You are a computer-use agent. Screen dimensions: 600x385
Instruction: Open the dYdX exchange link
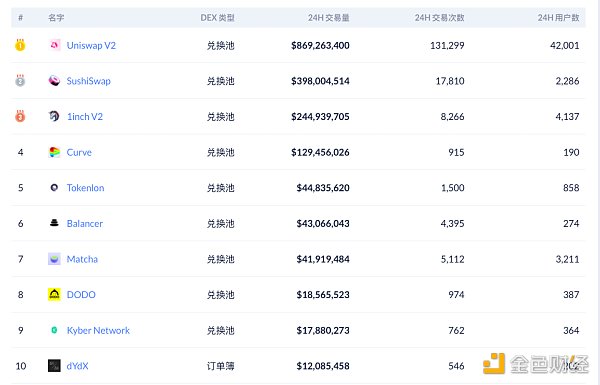click(x=77, y=366)
